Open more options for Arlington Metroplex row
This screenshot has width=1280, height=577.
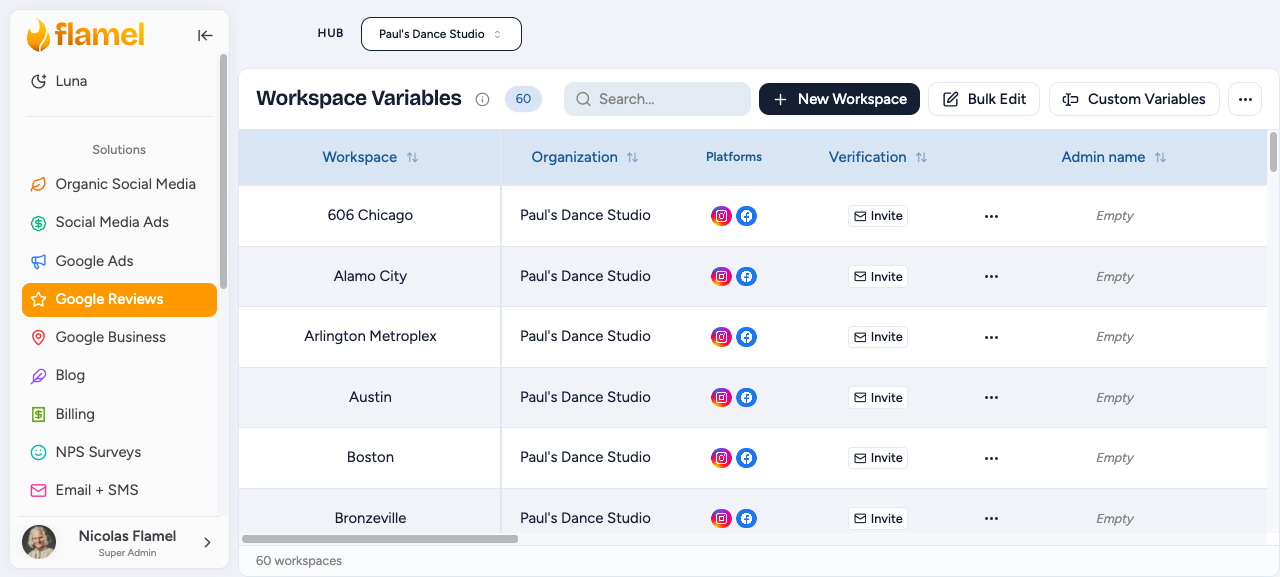(x=991, y=337)
